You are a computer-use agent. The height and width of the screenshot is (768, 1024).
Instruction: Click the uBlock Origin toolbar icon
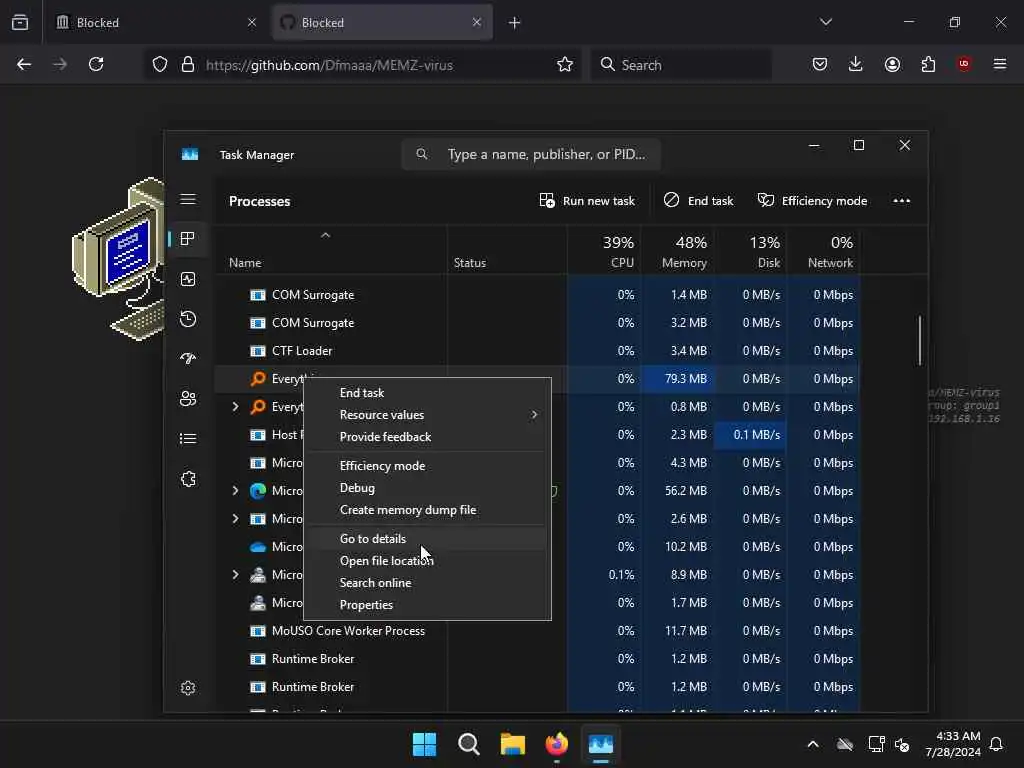click(x=964, y=64)
